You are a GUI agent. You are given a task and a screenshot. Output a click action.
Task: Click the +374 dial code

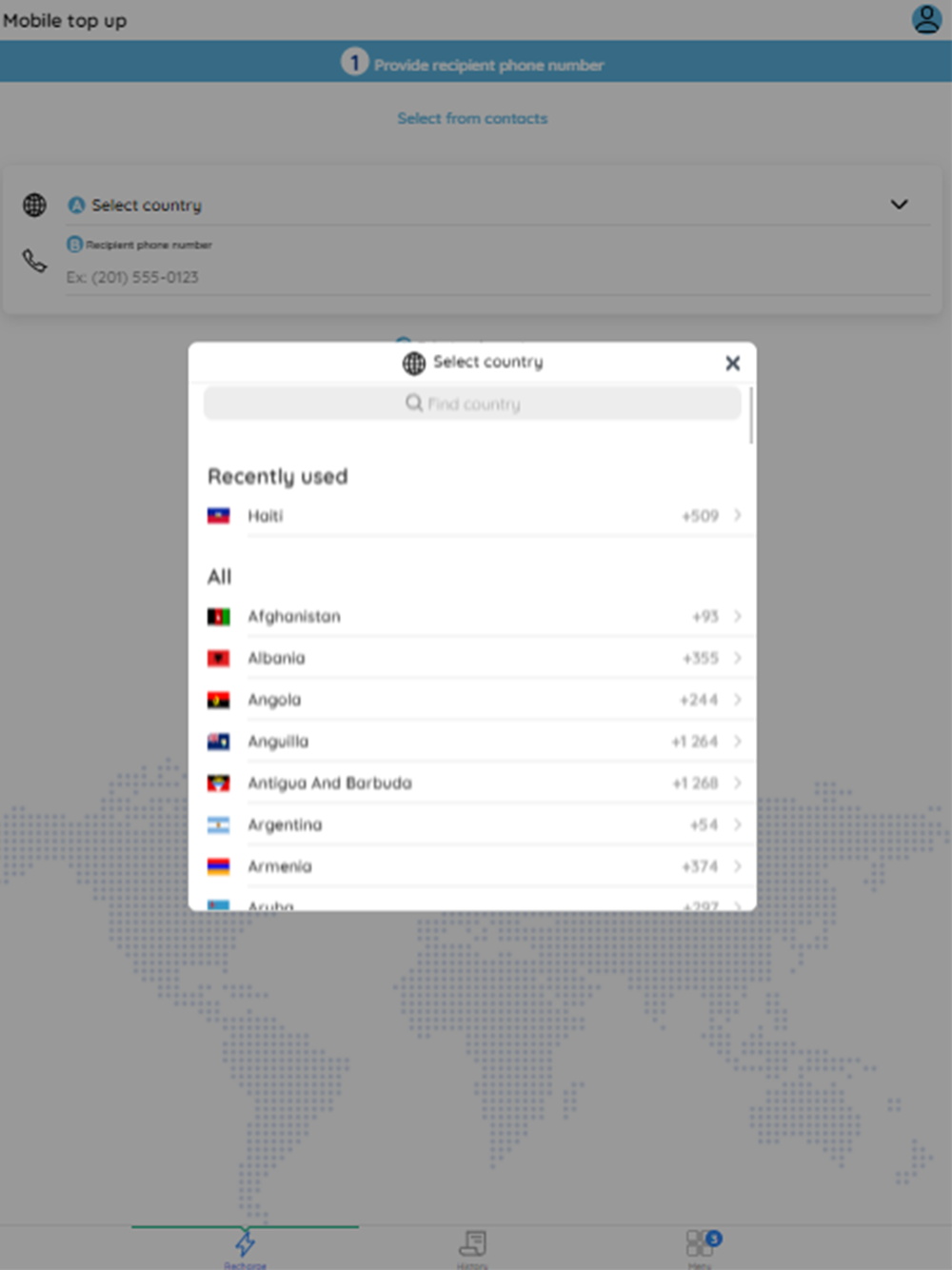click(x=700, y=866)
